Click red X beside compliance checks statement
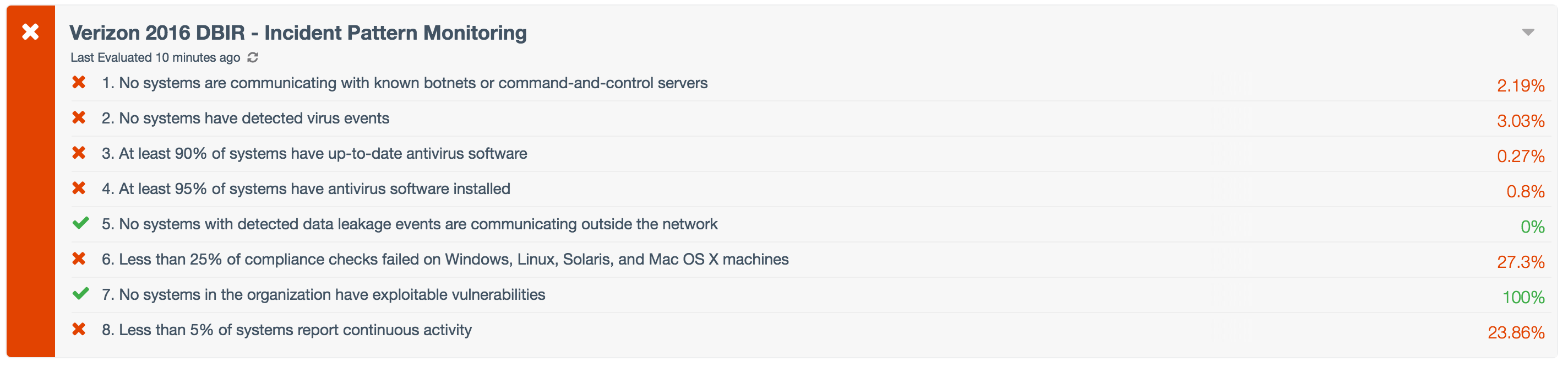Image resolution: width=1568 pixels, height=366 pixels. pos(79,259)
